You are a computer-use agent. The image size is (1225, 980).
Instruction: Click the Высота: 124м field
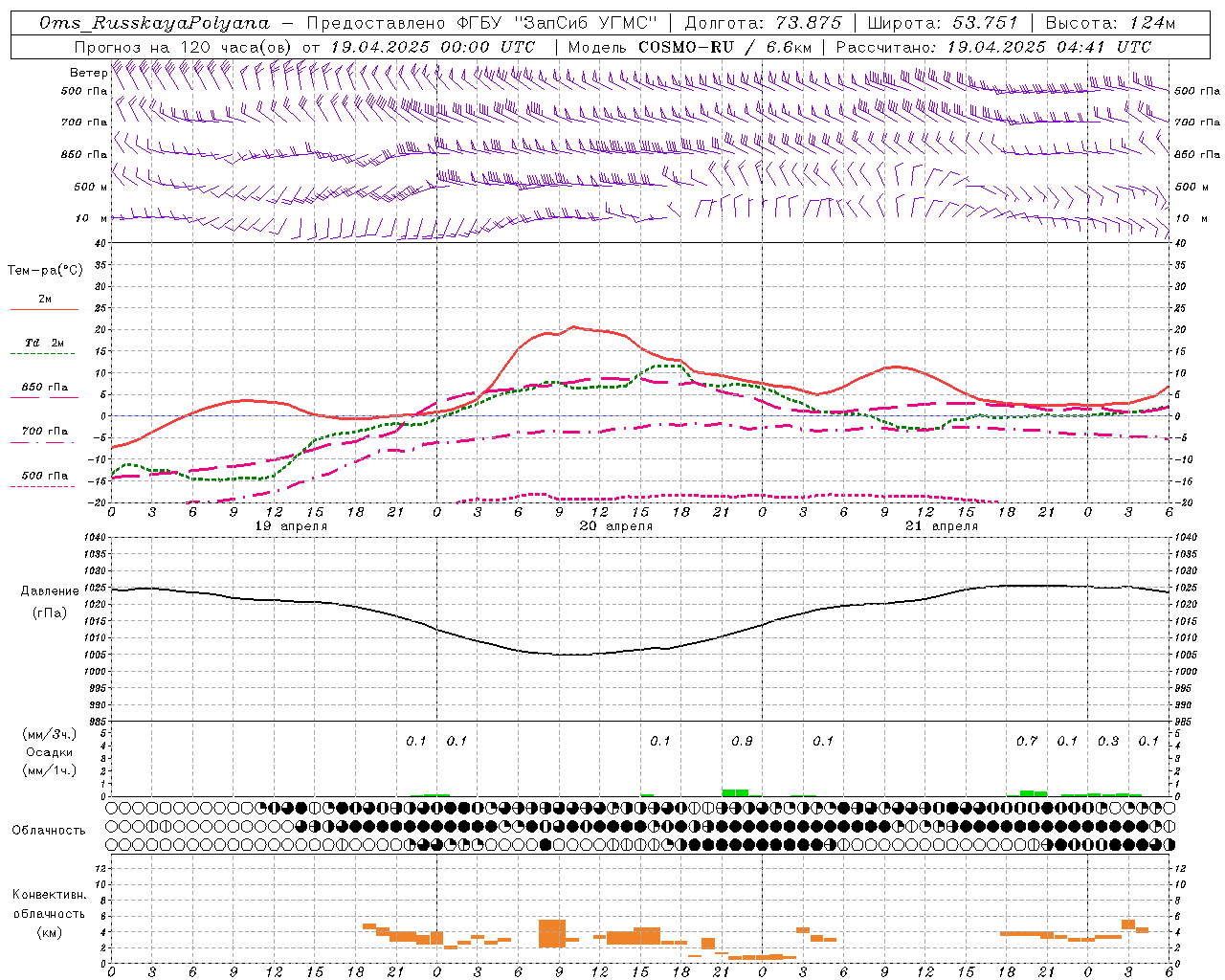click(1110, 23)
